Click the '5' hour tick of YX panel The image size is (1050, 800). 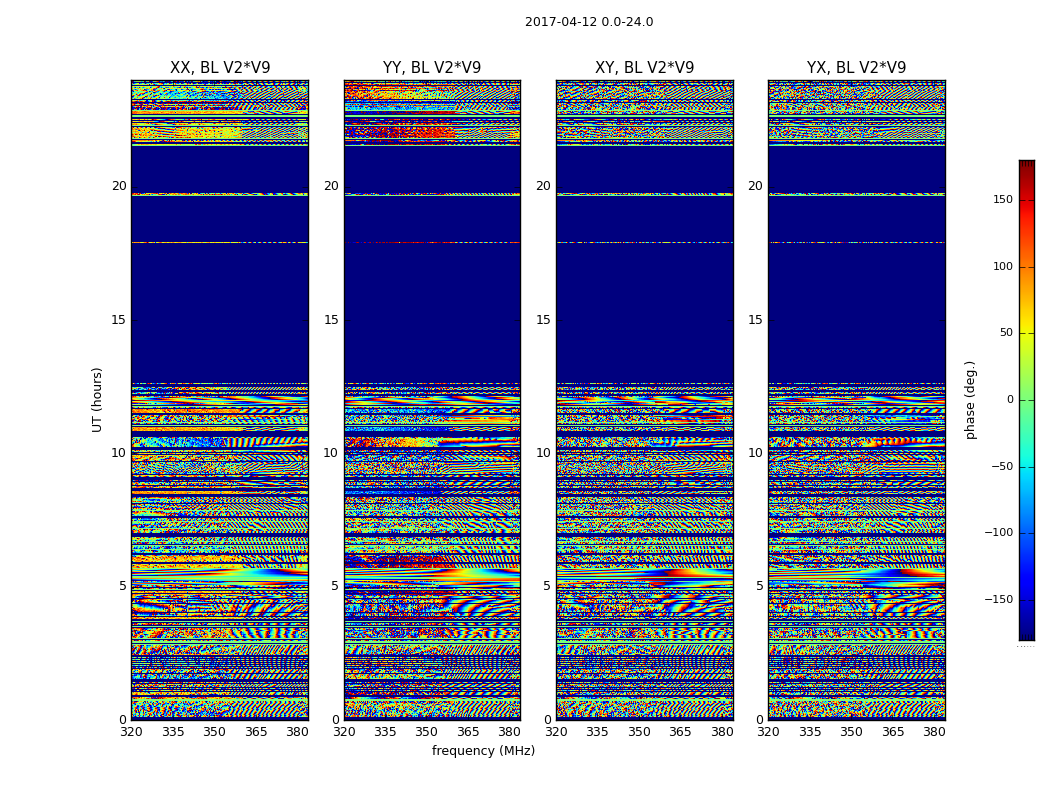(759, 586)
